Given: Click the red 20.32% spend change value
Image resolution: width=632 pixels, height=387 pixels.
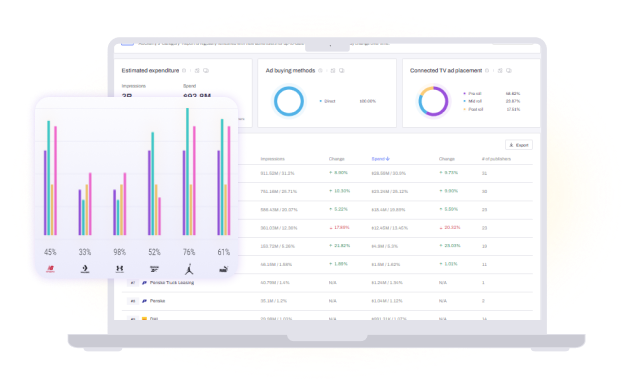Looking at the screenshot, I should (449, 228).
